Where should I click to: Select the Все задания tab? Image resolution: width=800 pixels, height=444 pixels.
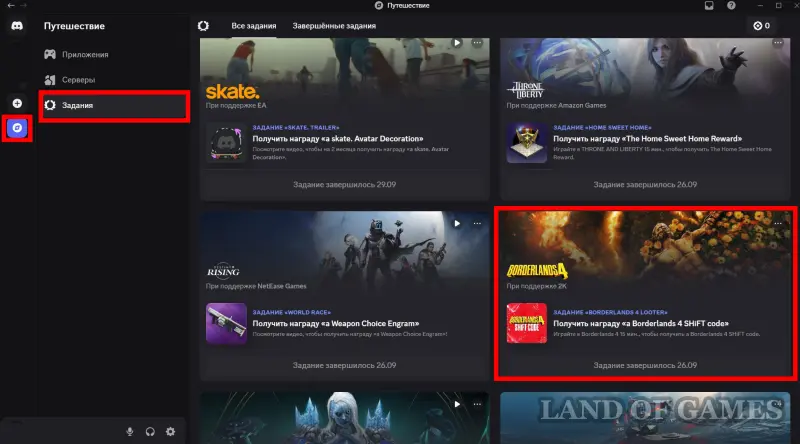click(x=252, y=26)
